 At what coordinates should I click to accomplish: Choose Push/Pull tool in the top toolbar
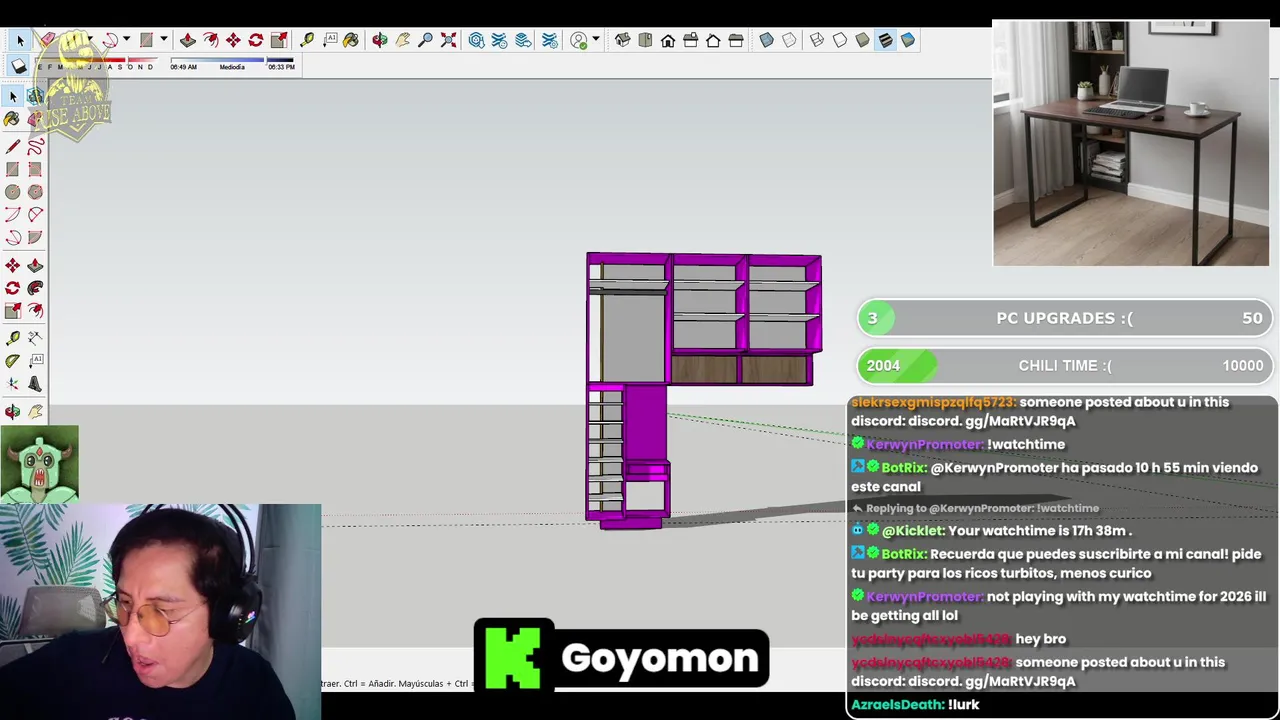[188, 40]
